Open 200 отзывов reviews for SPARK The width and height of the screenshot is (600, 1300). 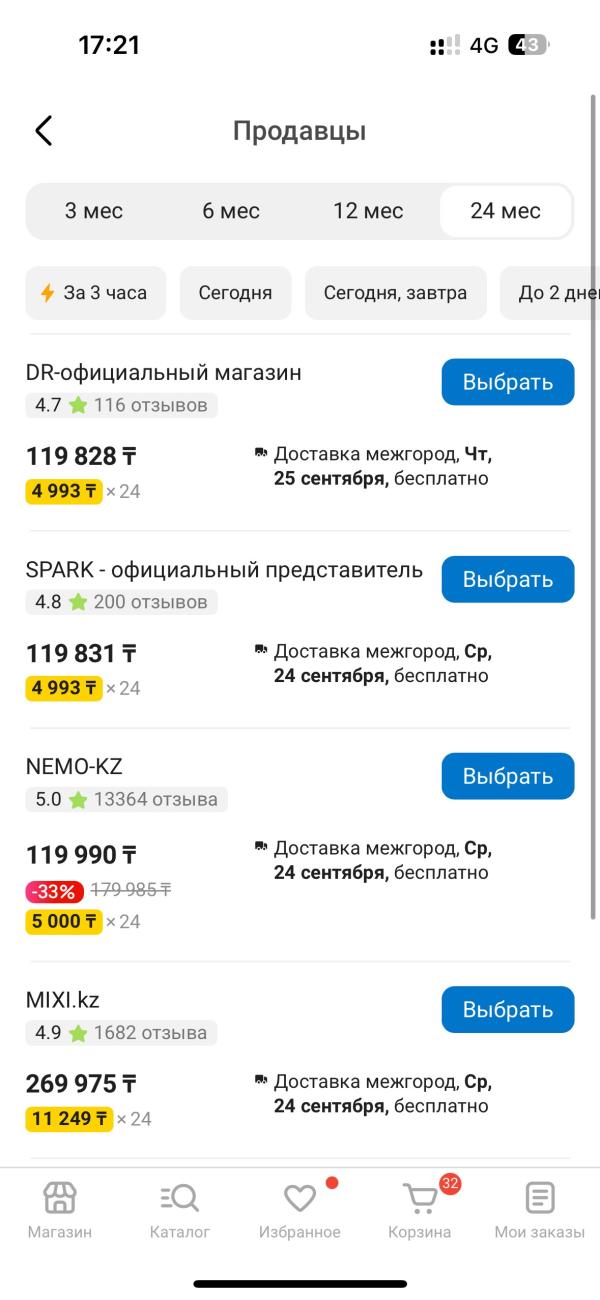pyautogui.click(x=150, y=602)
